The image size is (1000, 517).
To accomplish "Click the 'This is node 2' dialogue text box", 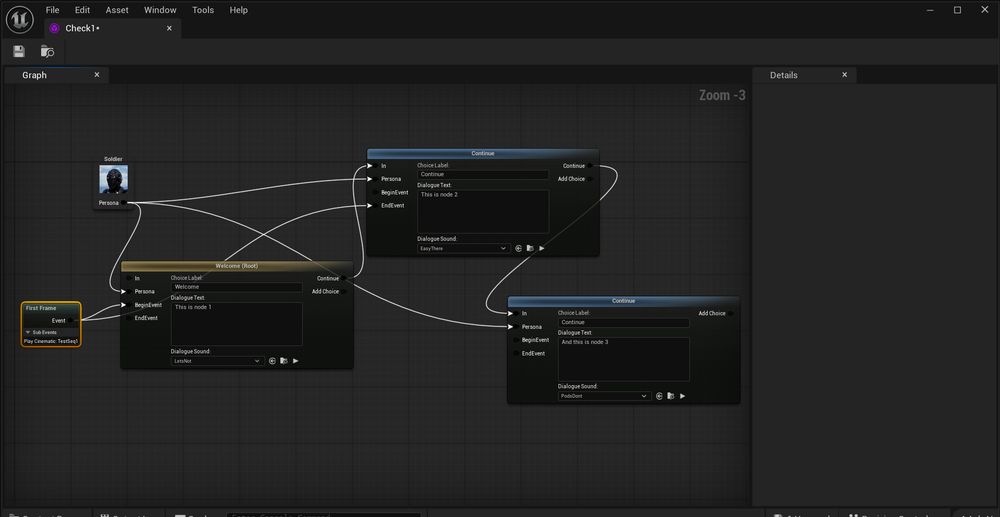I will coord(483,212).
